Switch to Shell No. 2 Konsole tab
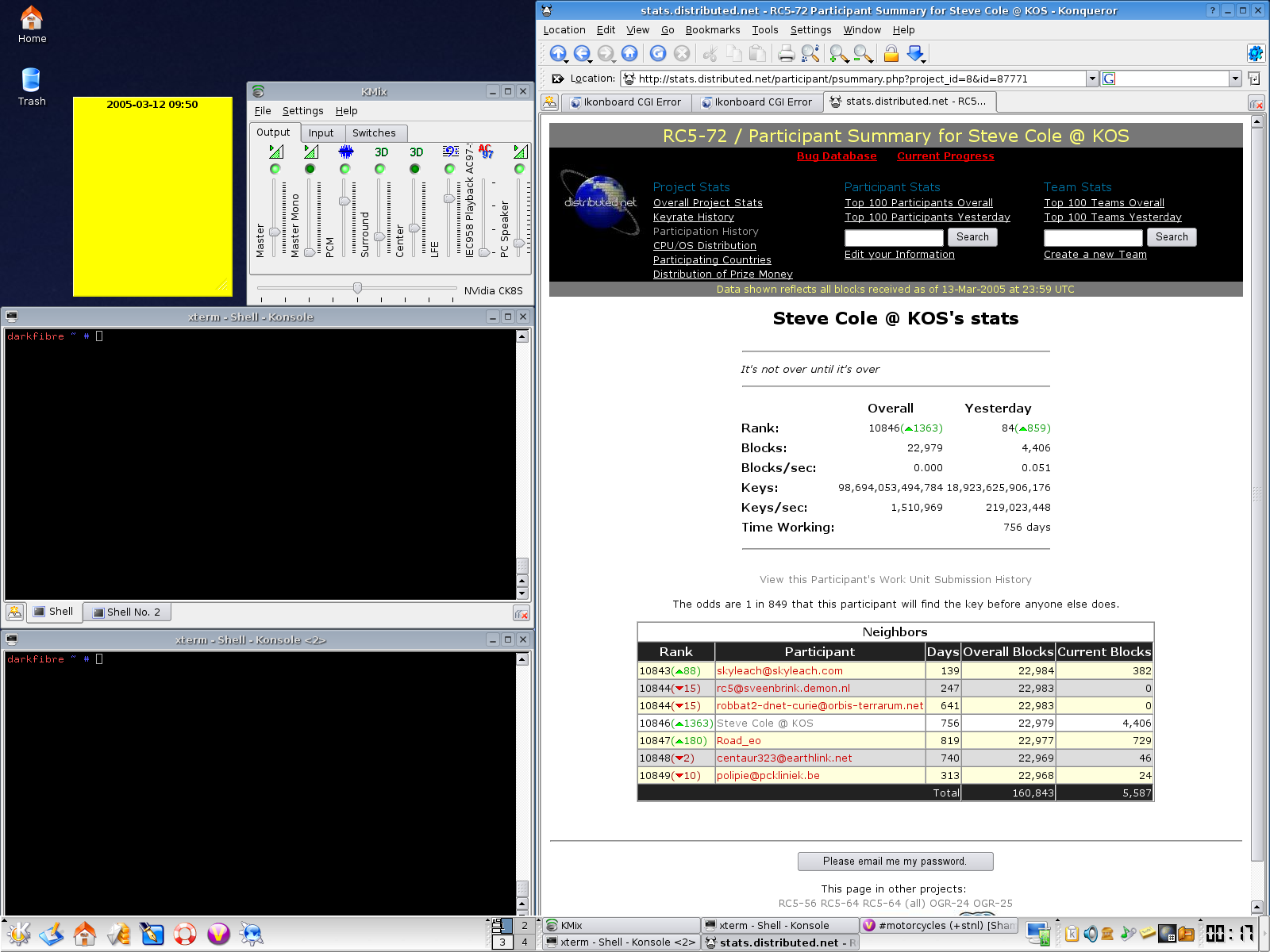1270x952 pixels. pyautogui.click(x=127, y=612)
